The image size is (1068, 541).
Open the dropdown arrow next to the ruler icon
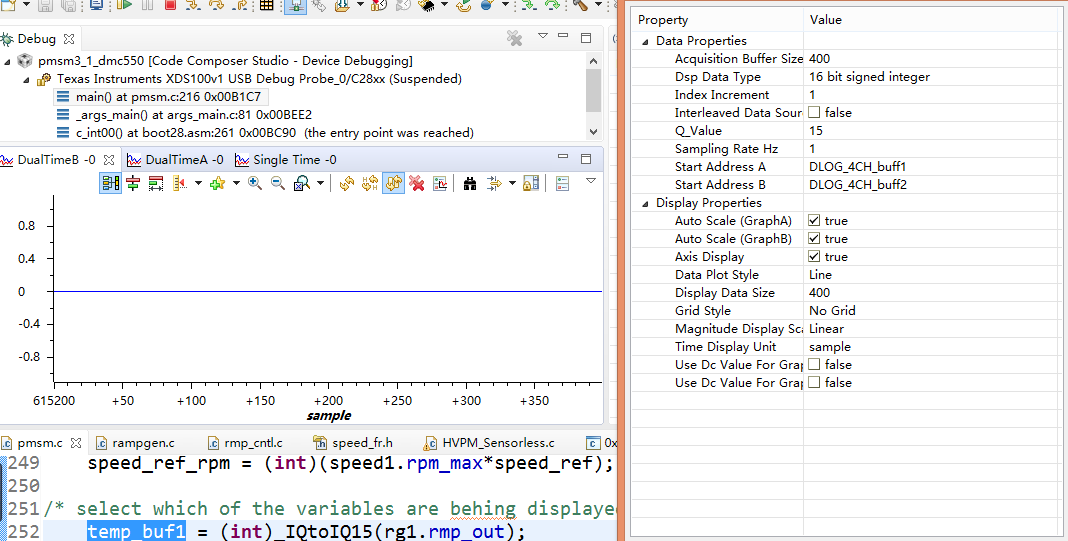(x=198, y=183)
